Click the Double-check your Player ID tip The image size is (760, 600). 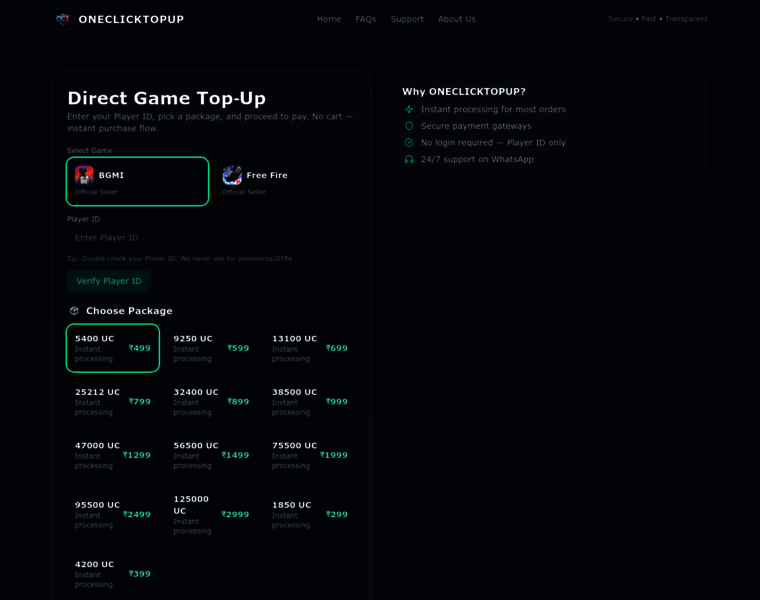(180, 258)
